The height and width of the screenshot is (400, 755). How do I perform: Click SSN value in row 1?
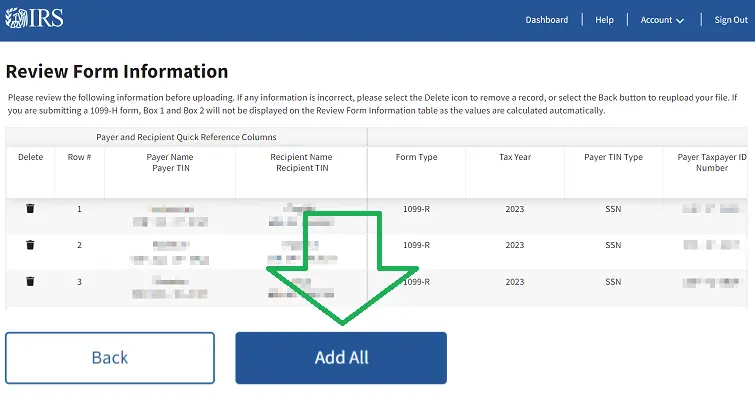point(613,209)
